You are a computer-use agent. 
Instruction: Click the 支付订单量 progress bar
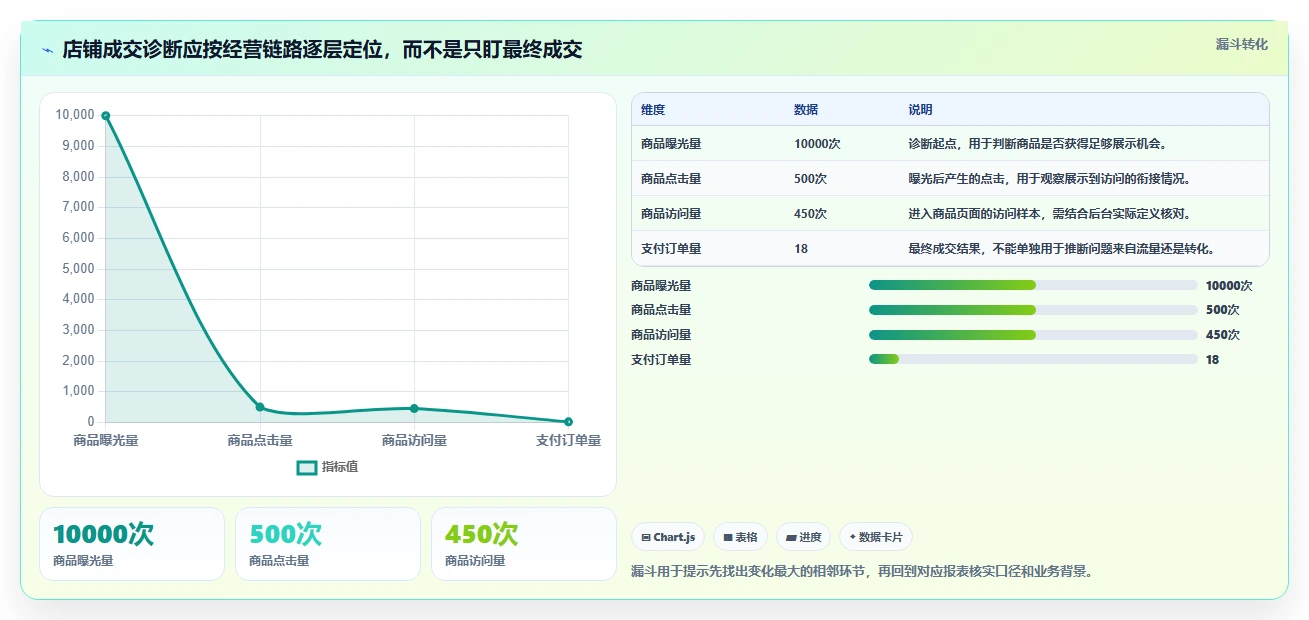pyautogui.click(x=1033, y=359)
